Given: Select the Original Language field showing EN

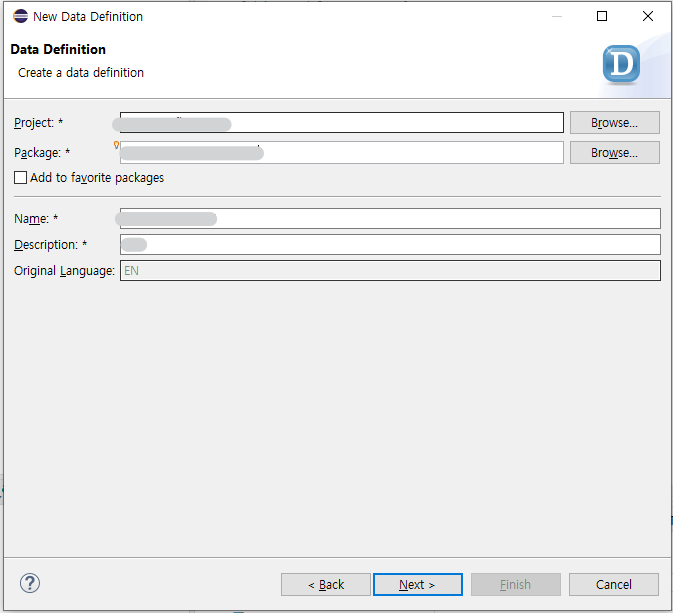Looking at the screenshot, I should coord(390,271).
